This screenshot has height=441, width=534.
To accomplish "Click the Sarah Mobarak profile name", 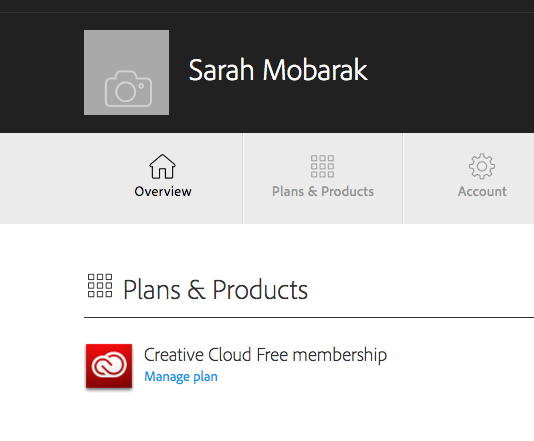I will 278,70.
